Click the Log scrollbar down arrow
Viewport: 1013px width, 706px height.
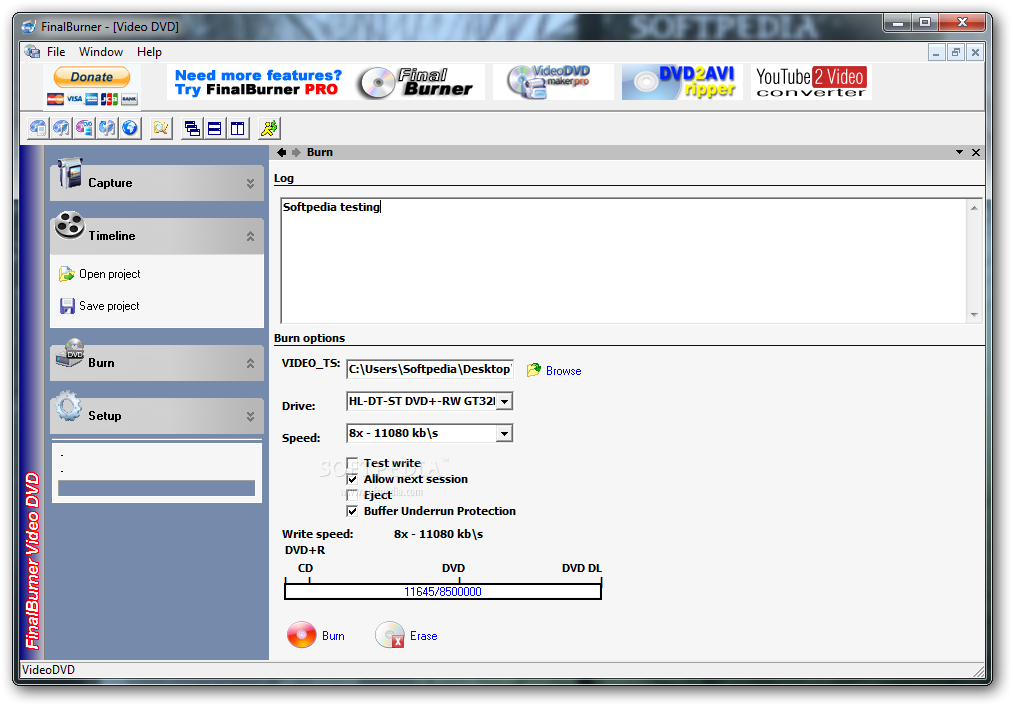point(974,315)
